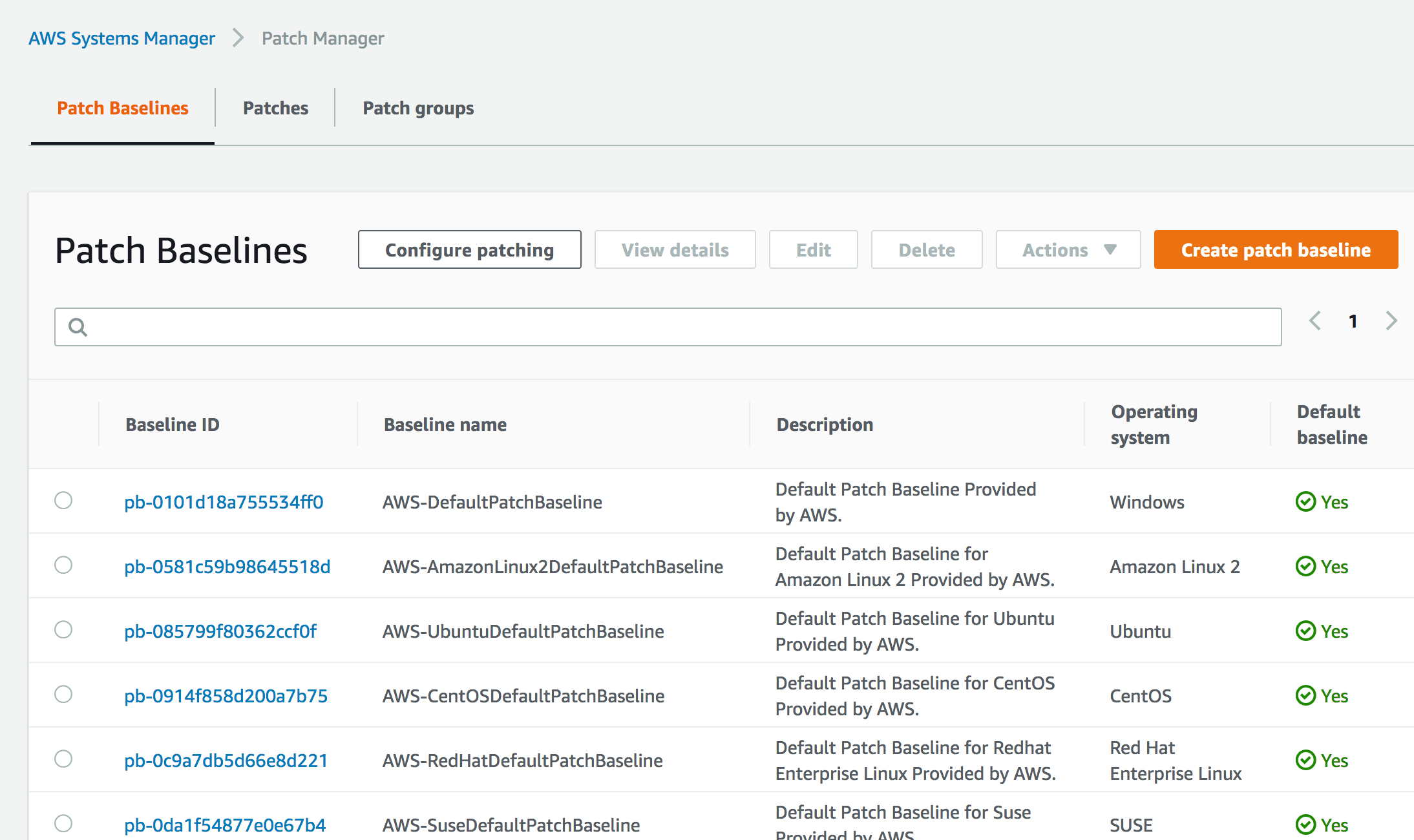The width and height of the screenshot is (1414, 840).
Task: Switch to Patch groups tab
Action: (418, 108)
